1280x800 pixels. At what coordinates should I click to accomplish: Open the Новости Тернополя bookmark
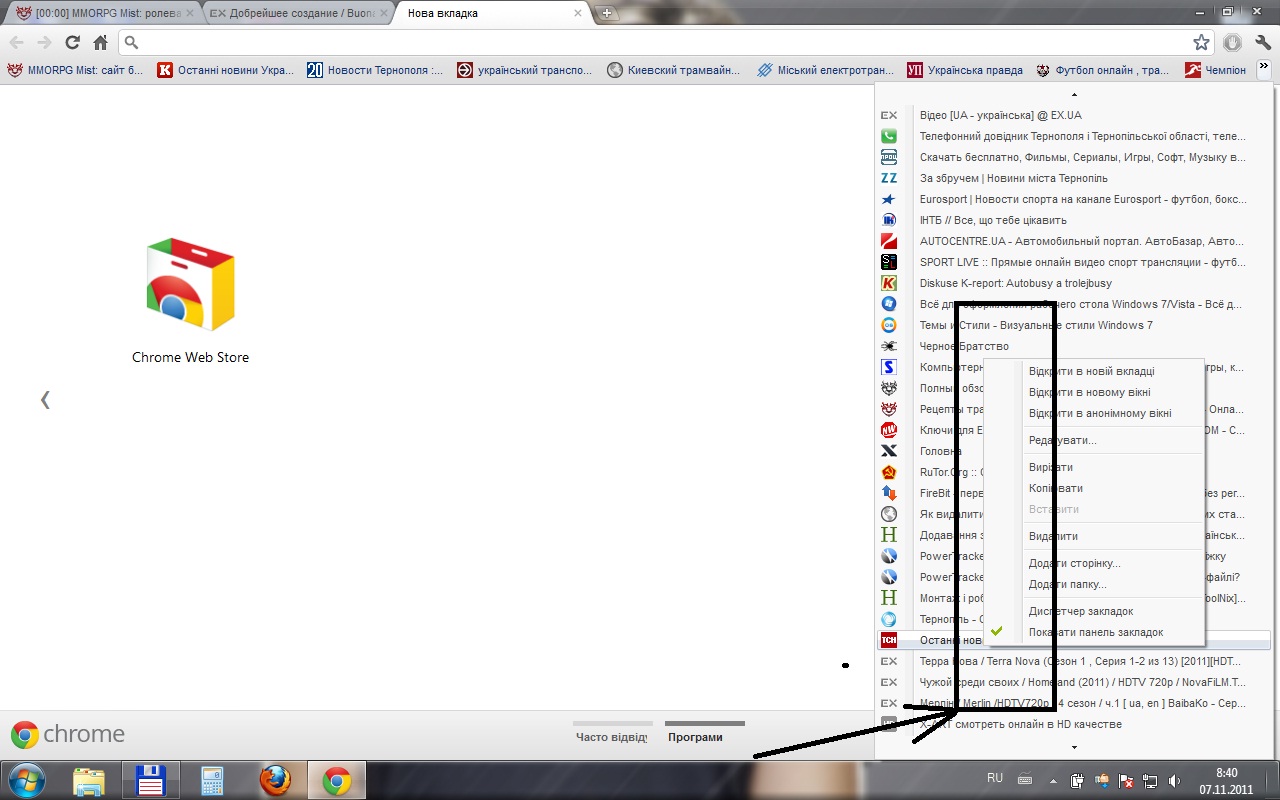[375, 70]
